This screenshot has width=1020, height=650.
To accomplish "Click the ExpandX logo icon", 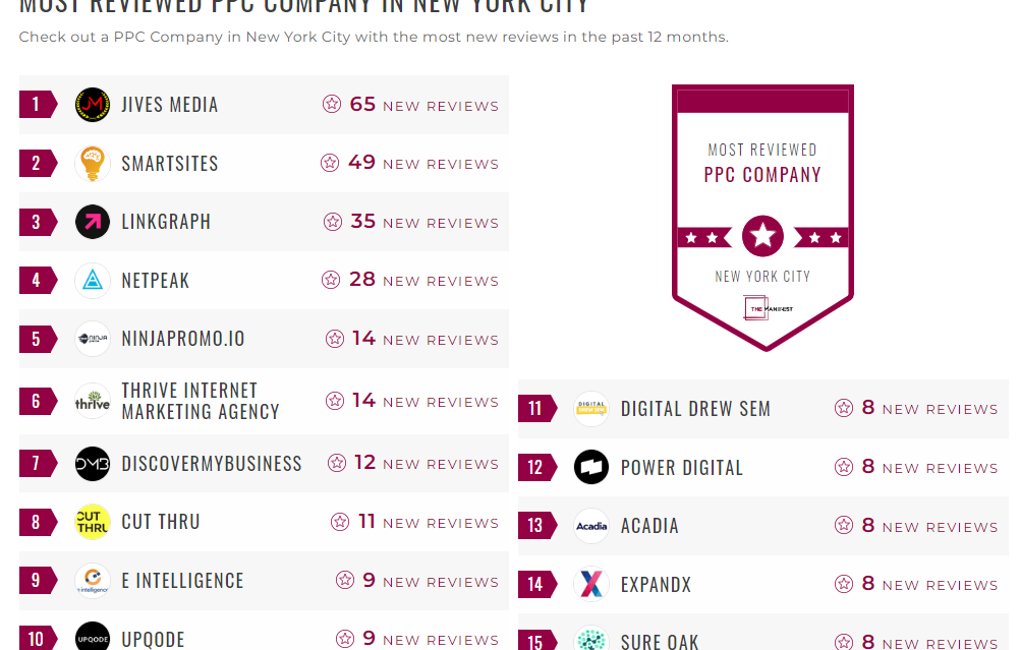I will tap(591, 584).
